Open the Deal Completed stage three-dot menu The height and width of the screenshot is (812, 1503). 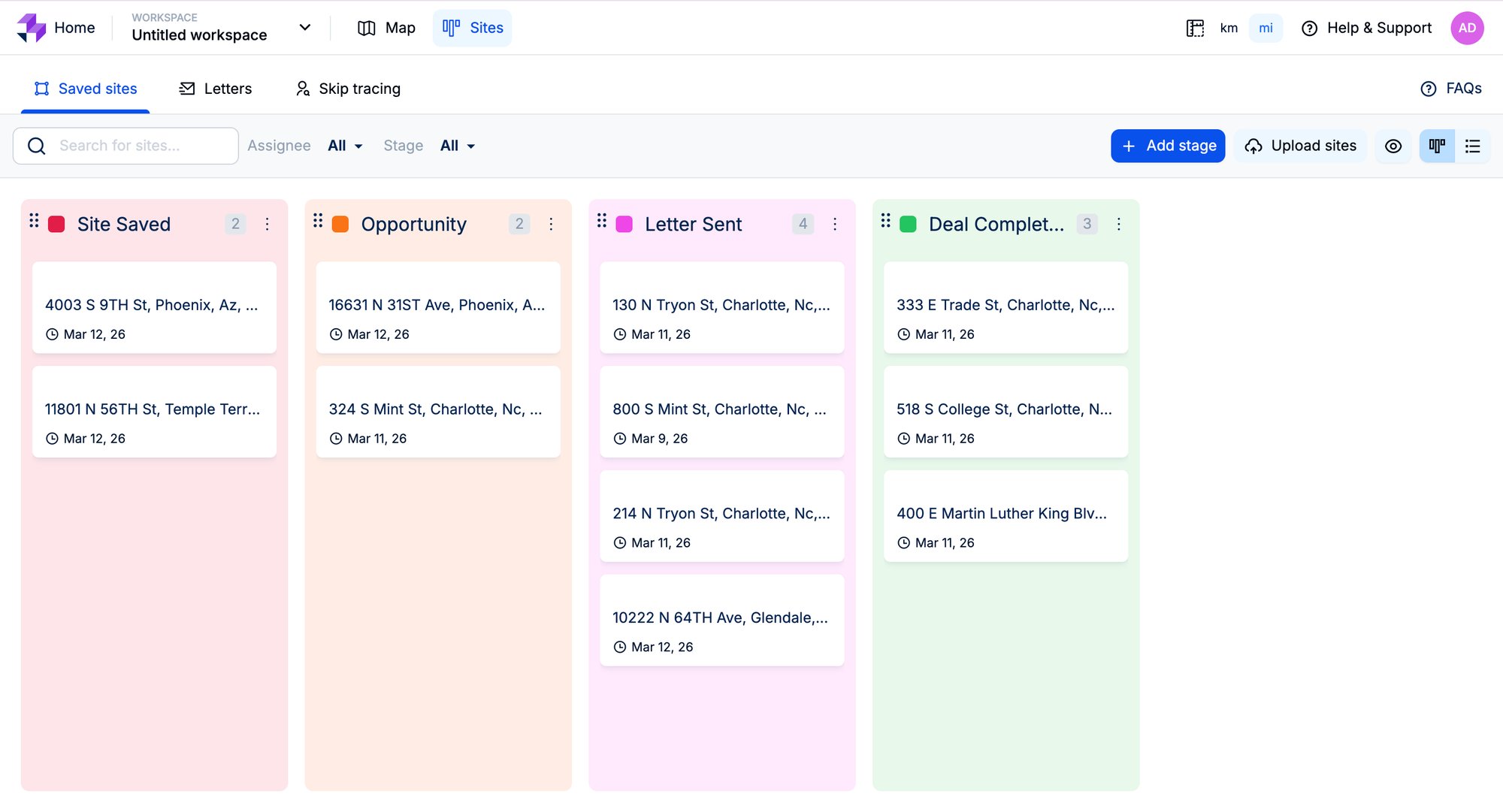[1118, 224]
